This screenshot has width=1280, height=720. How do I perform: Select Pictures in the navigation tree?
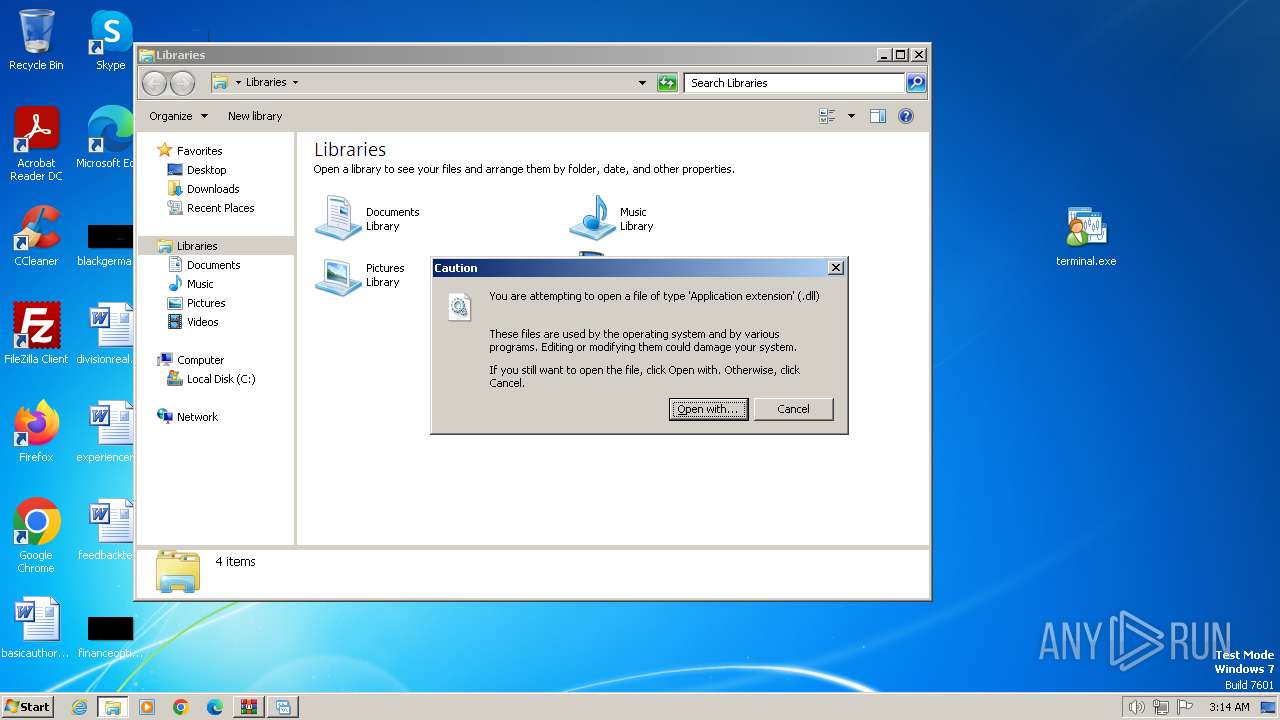pos(206,303)
